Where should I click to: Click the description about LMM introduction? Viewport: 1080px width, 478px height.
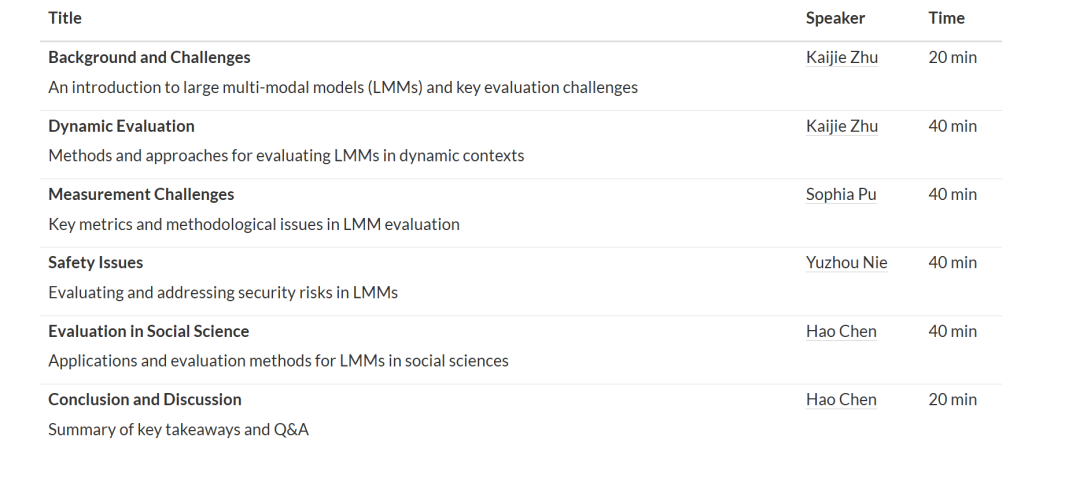pos(343,87)
